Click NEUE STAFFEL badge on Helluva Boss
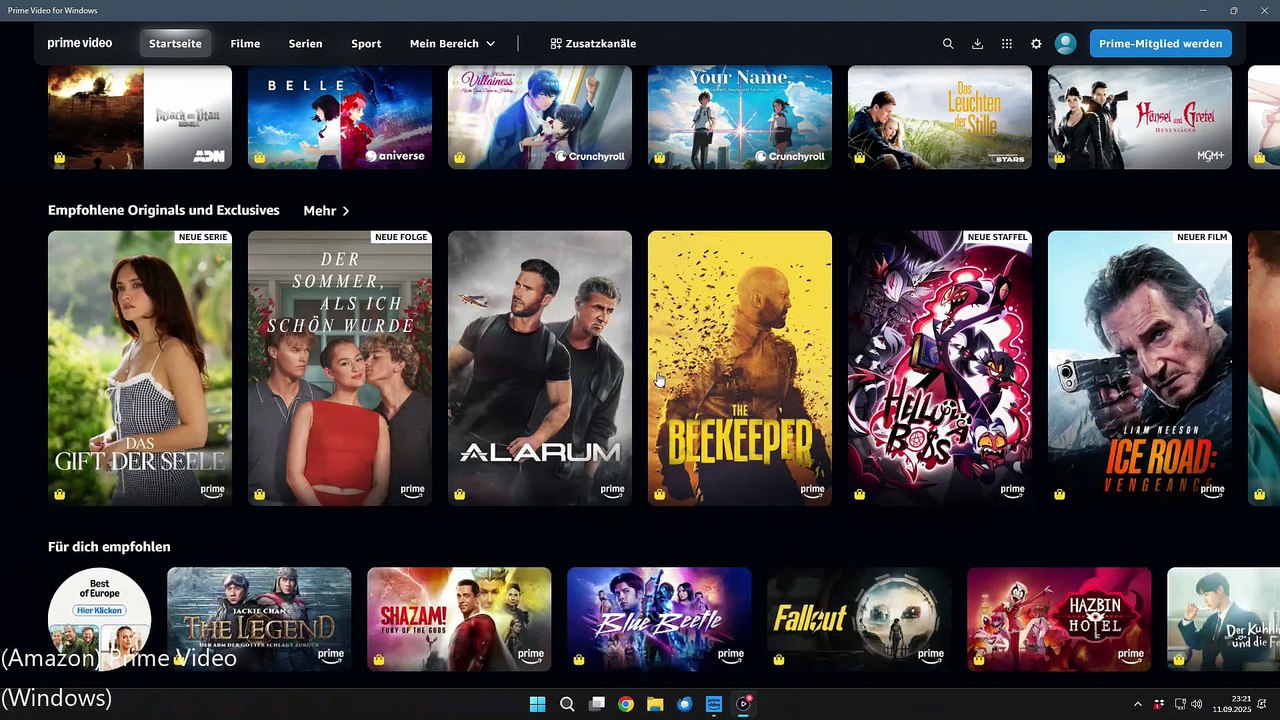This screenshot has height=720, width=1280. coord(997,237)
